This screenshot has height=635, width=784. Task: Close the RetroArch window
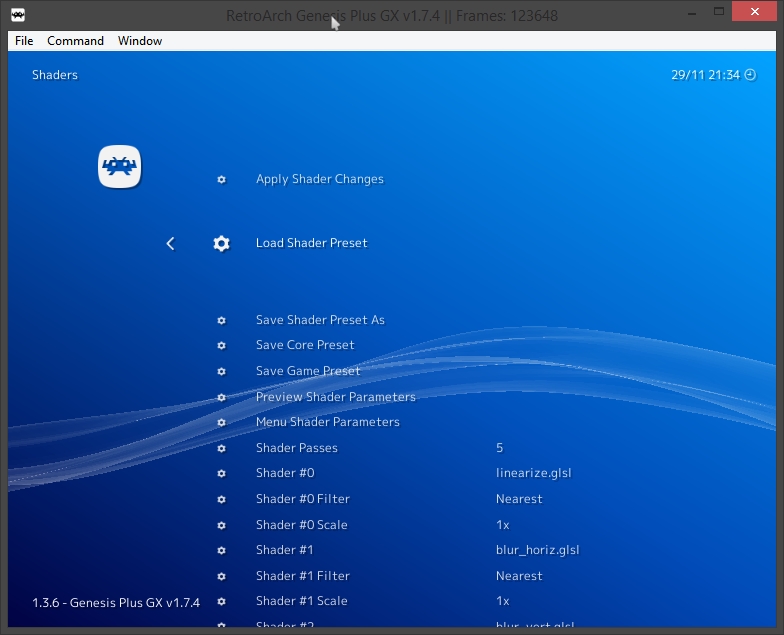click(754, 12)
